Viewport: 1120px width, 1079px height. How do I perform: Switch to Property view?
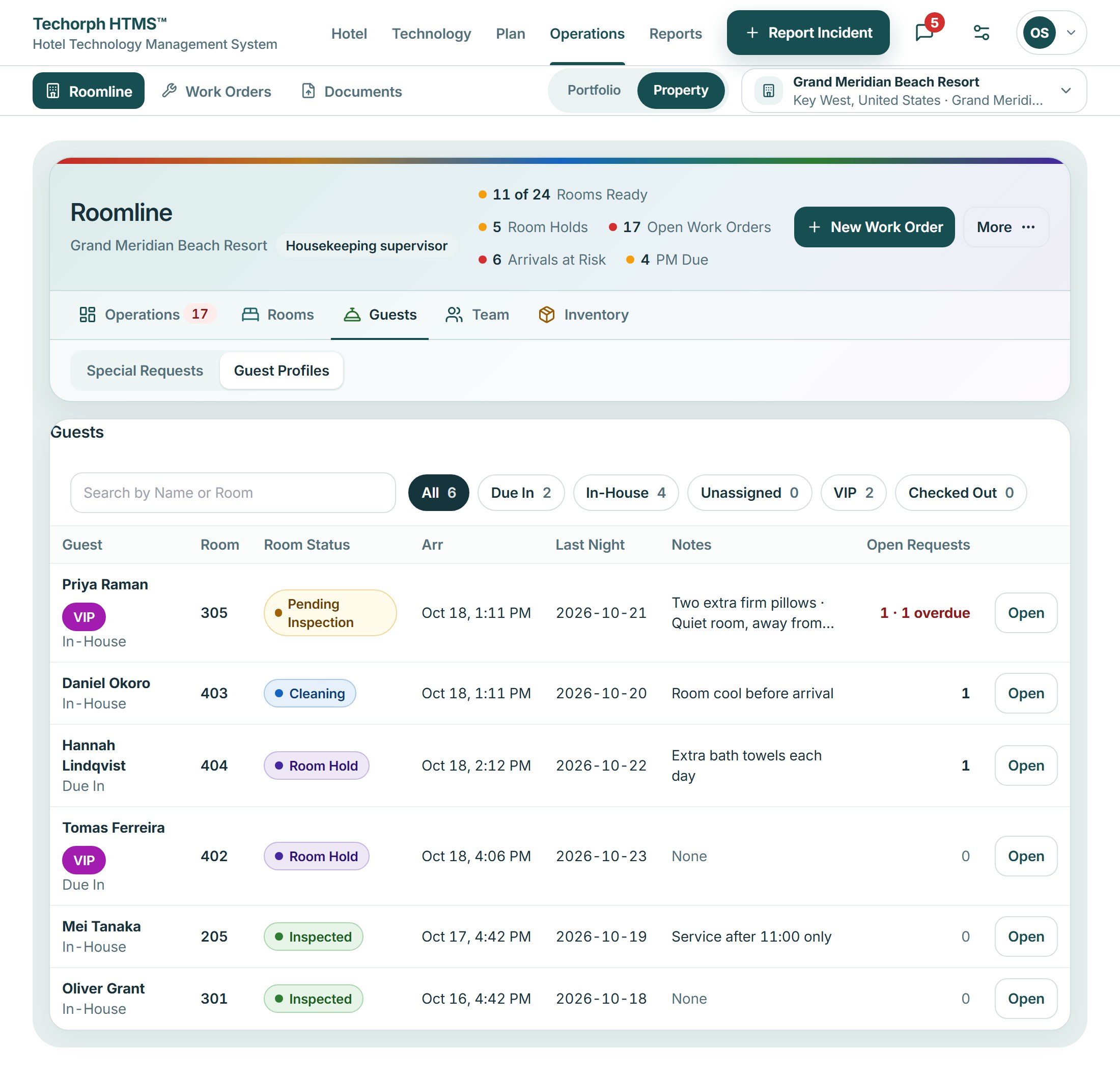pyautogui.click(x=681, y=90)
